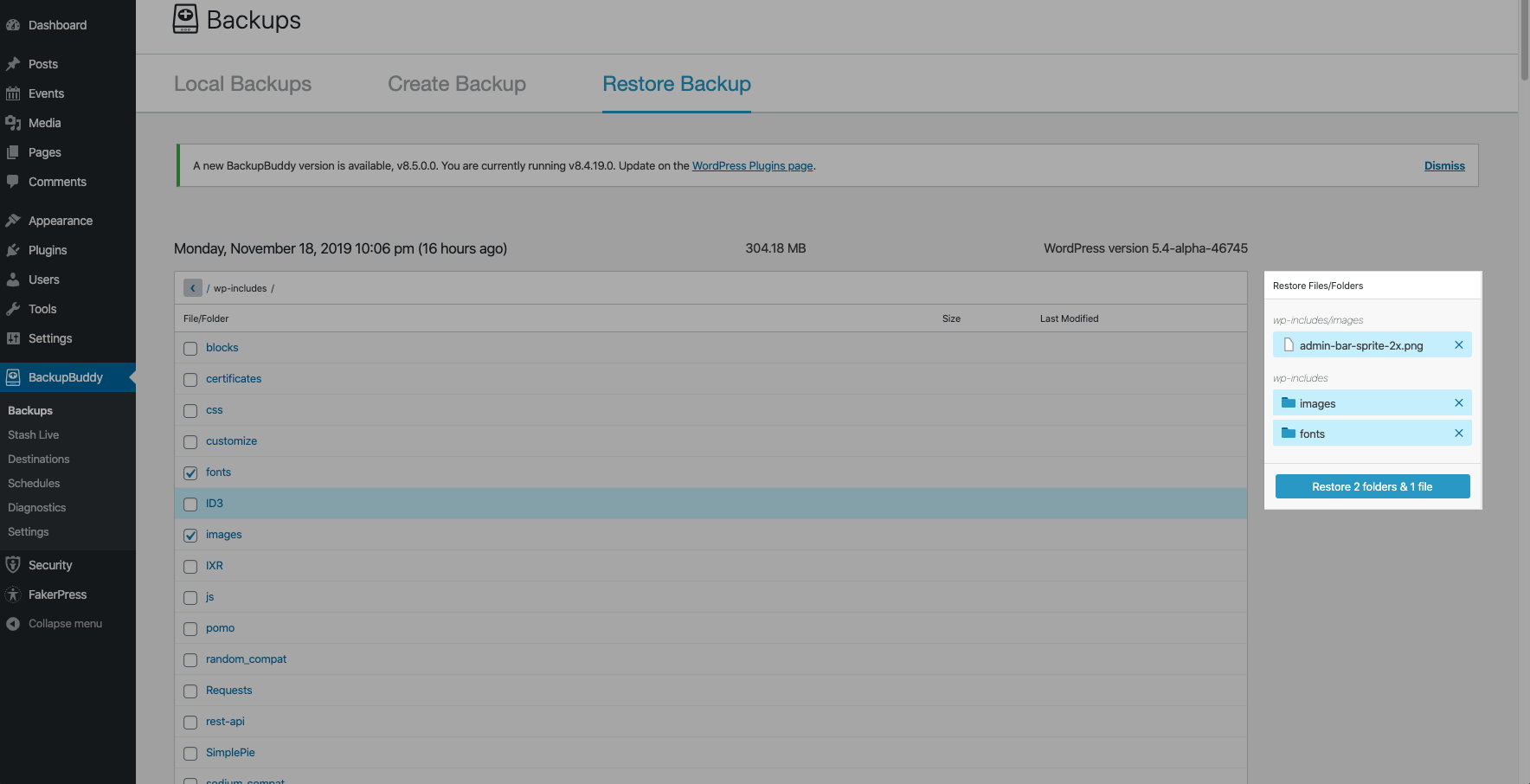
Task: Click the fonts folder icon in restore panel
Action: click(x=1289, y=433)
